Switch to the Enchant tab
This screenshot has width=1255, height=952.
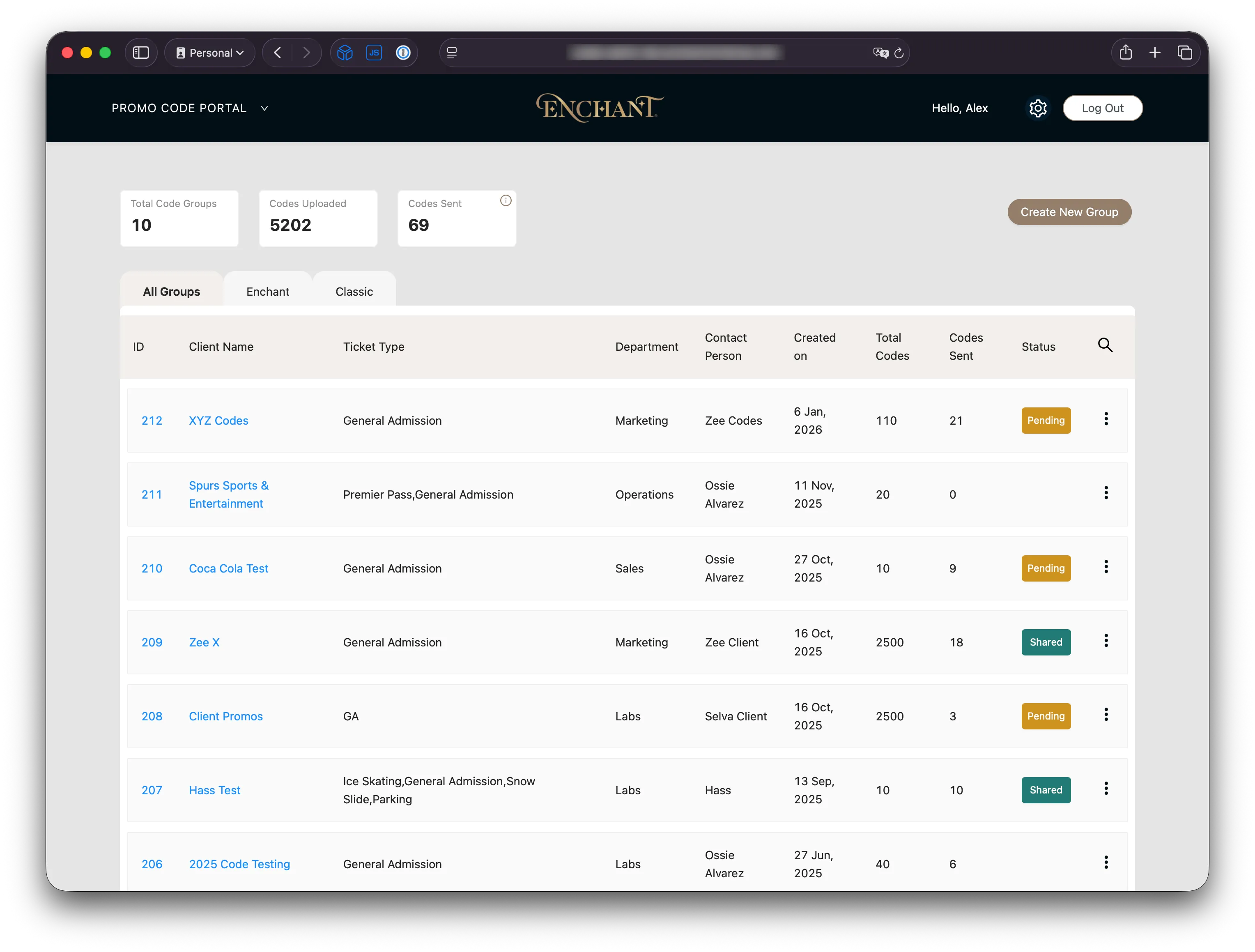click(268, 292)
